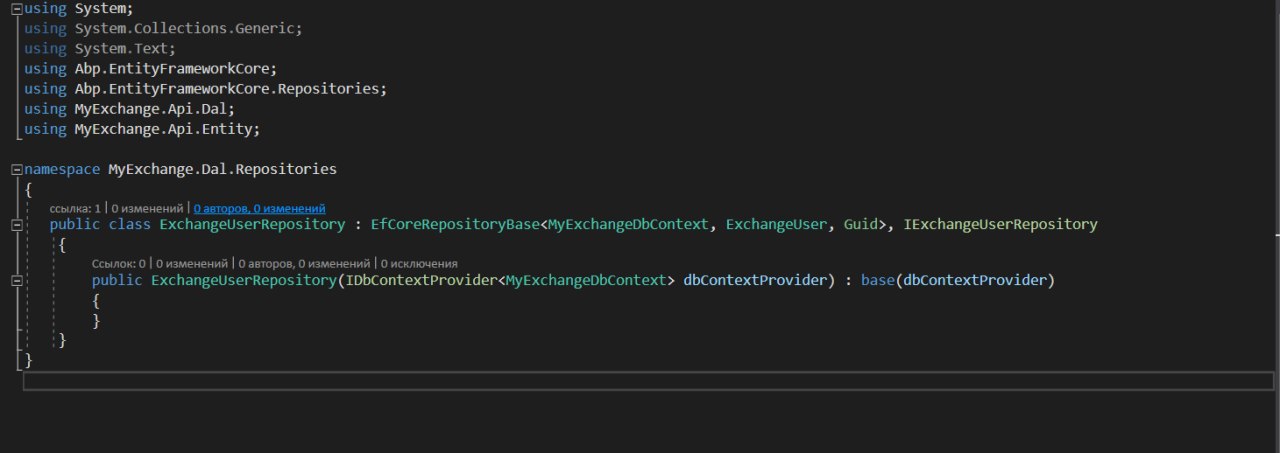Click the ExchangeUserRepository class name in declaration
The width and height of the screenshot is (1280, 453).
pyautogui.click(x=252, y=225)
